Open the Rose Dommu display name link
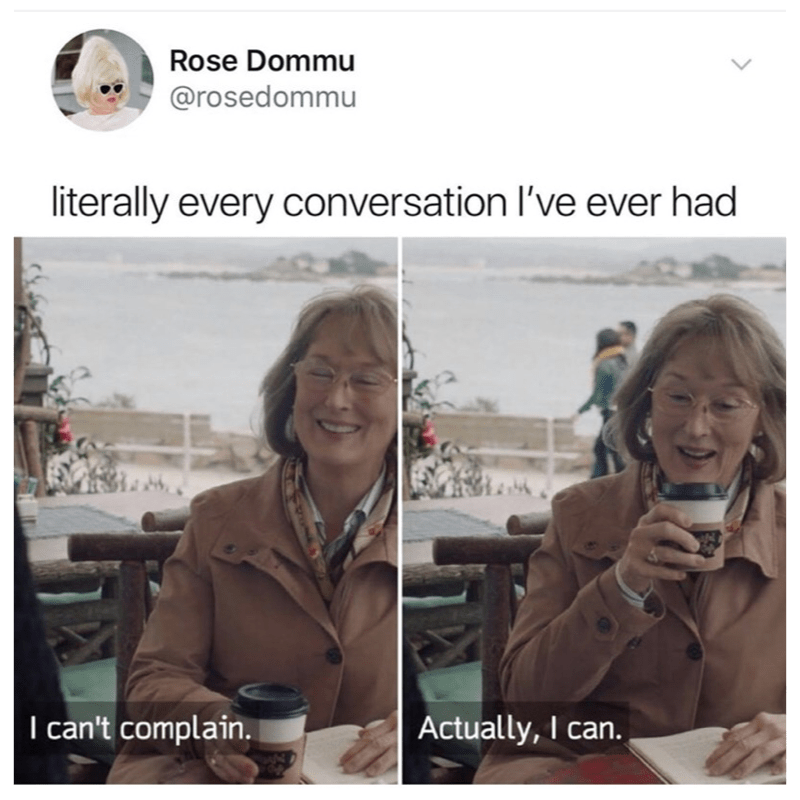The height and width of the screenshot is (800, 800). point(262,61)
